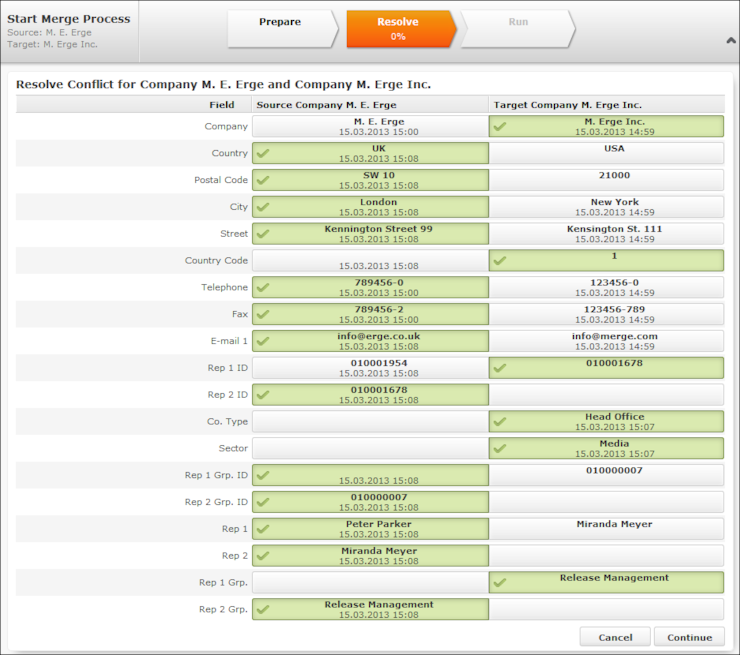Image resolution: width=740 pixels, height=655 pixels.
Task: Click the Prepare step tab
Action: click(280, 29)
